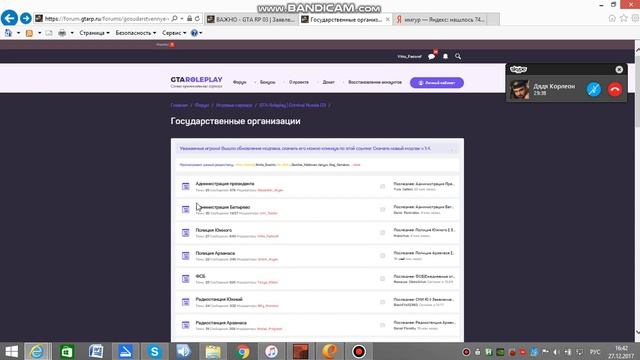The width and height of the screenshot is (640, 360).
Task: End the Skype call with red hang-up button
Action: (x=615, y=89)
